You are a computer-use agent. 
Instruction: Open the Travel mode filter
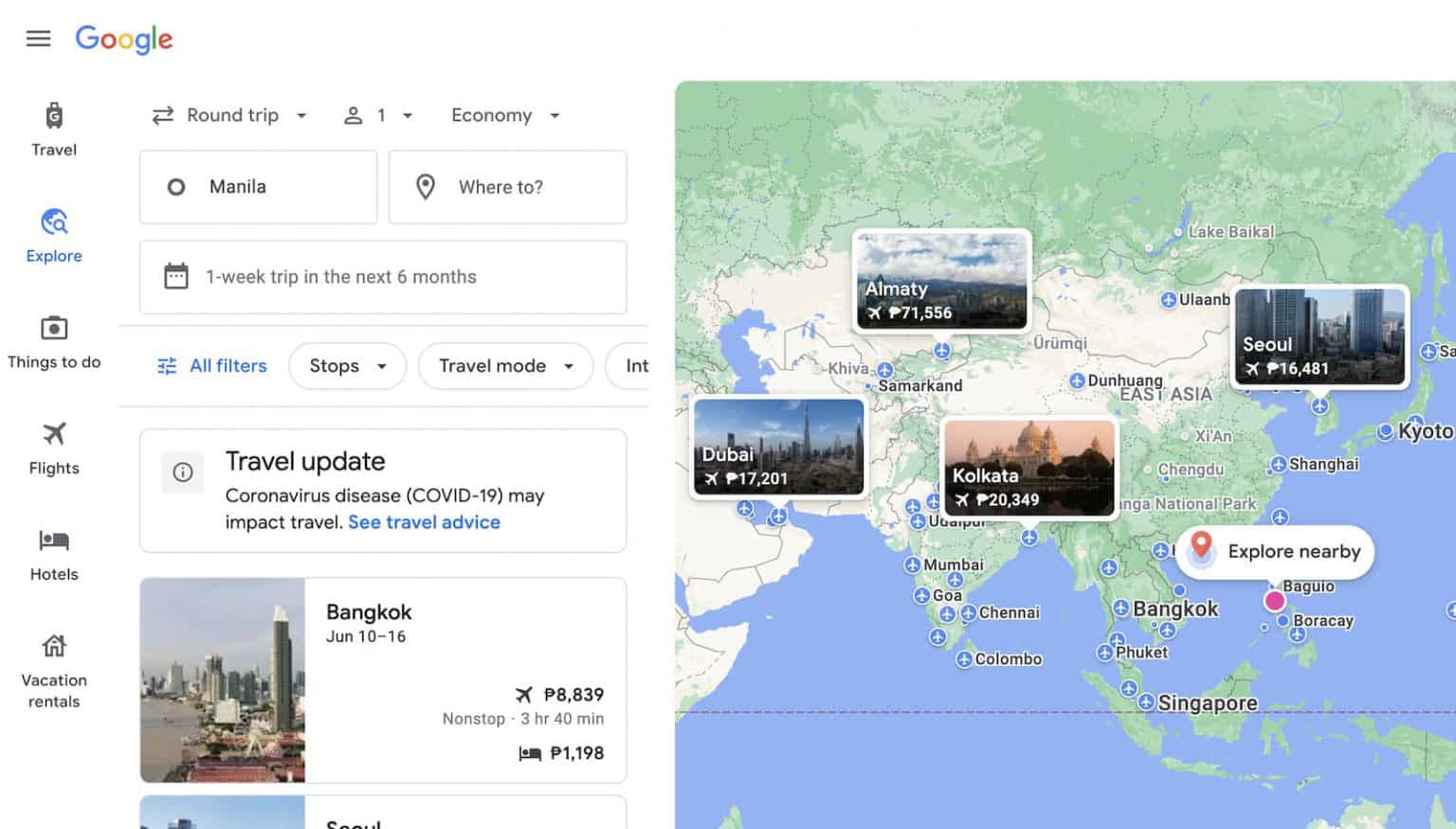505,366
